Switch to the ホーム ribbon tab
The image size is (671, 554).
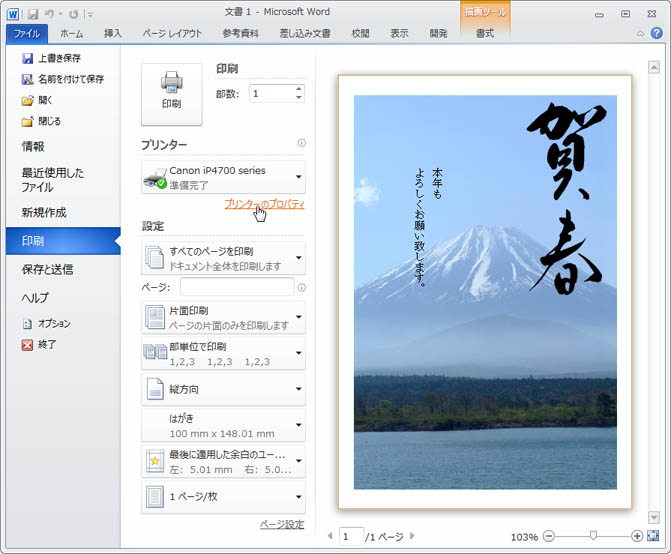tap(71, 33)
